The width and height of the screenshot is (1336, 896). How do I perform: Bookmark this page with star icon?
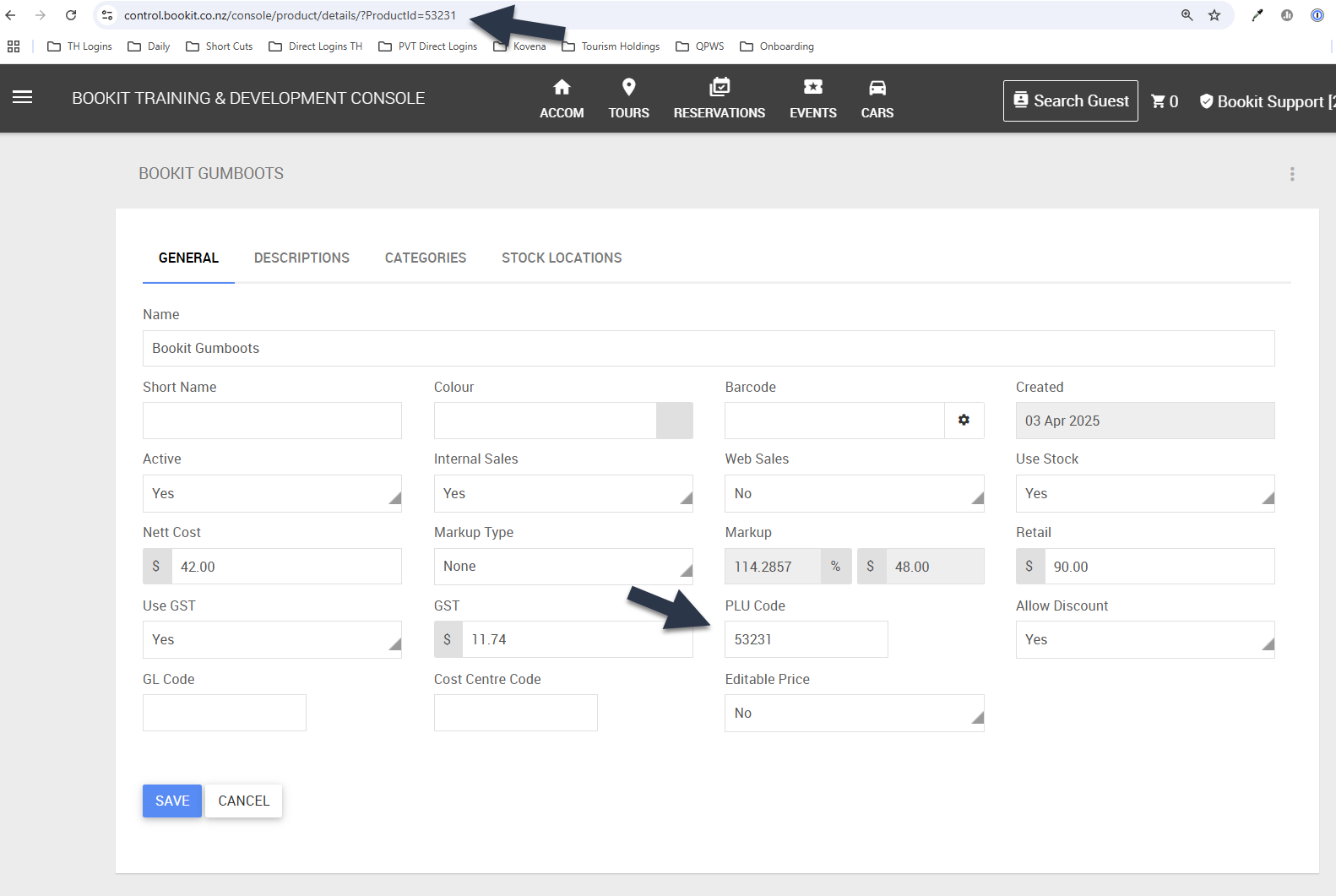tap(1214, 15)
